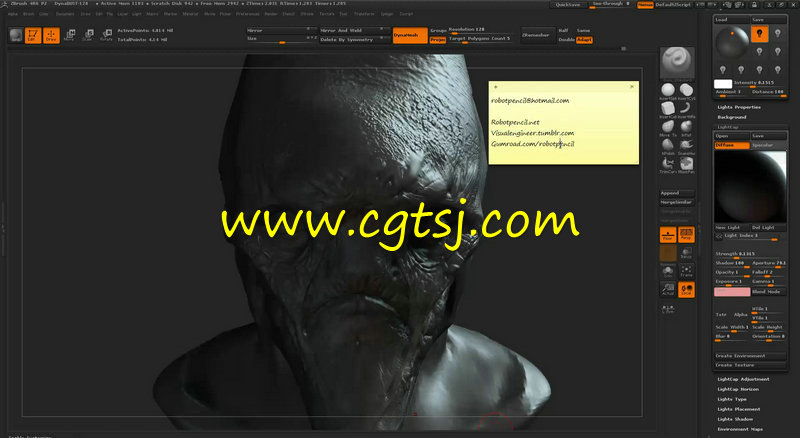Choose the hPolish brush icon
Viewport: 800px width, 438px height.
(668, 146)
